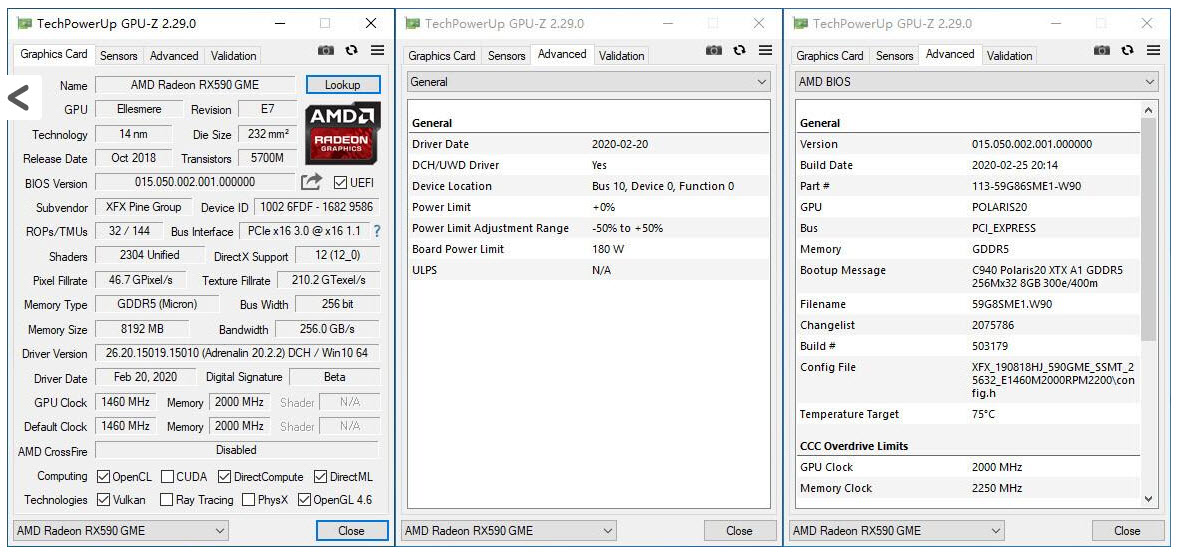1177x556 pixels.
Task: Click the Part # 113-59G86SME1-W90 value
Action: pos(1027,186)
